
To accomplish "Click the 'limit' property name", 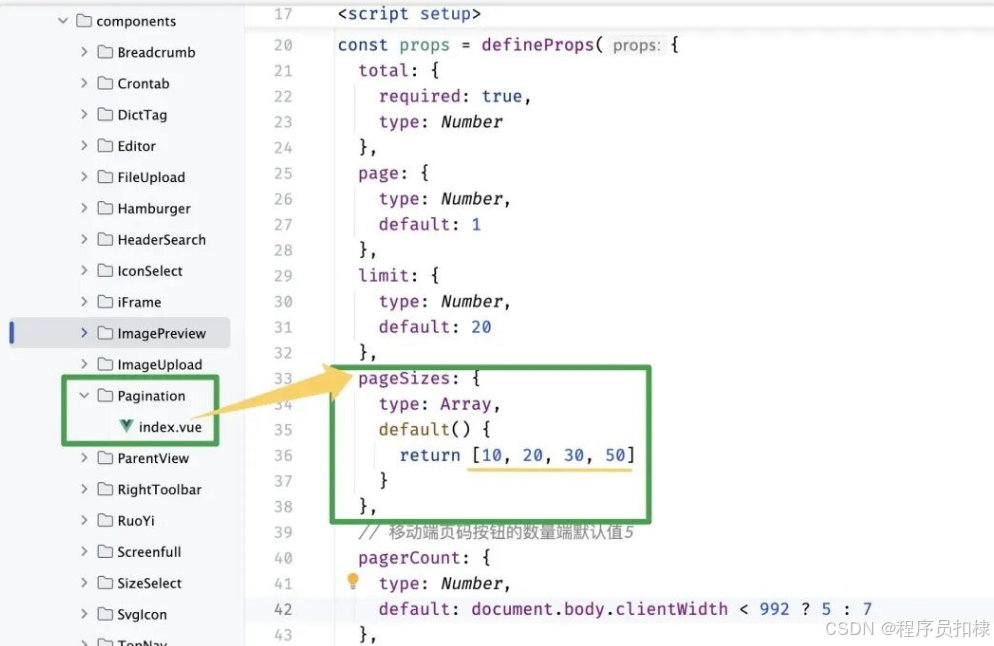I will click(x=384, y=275).
